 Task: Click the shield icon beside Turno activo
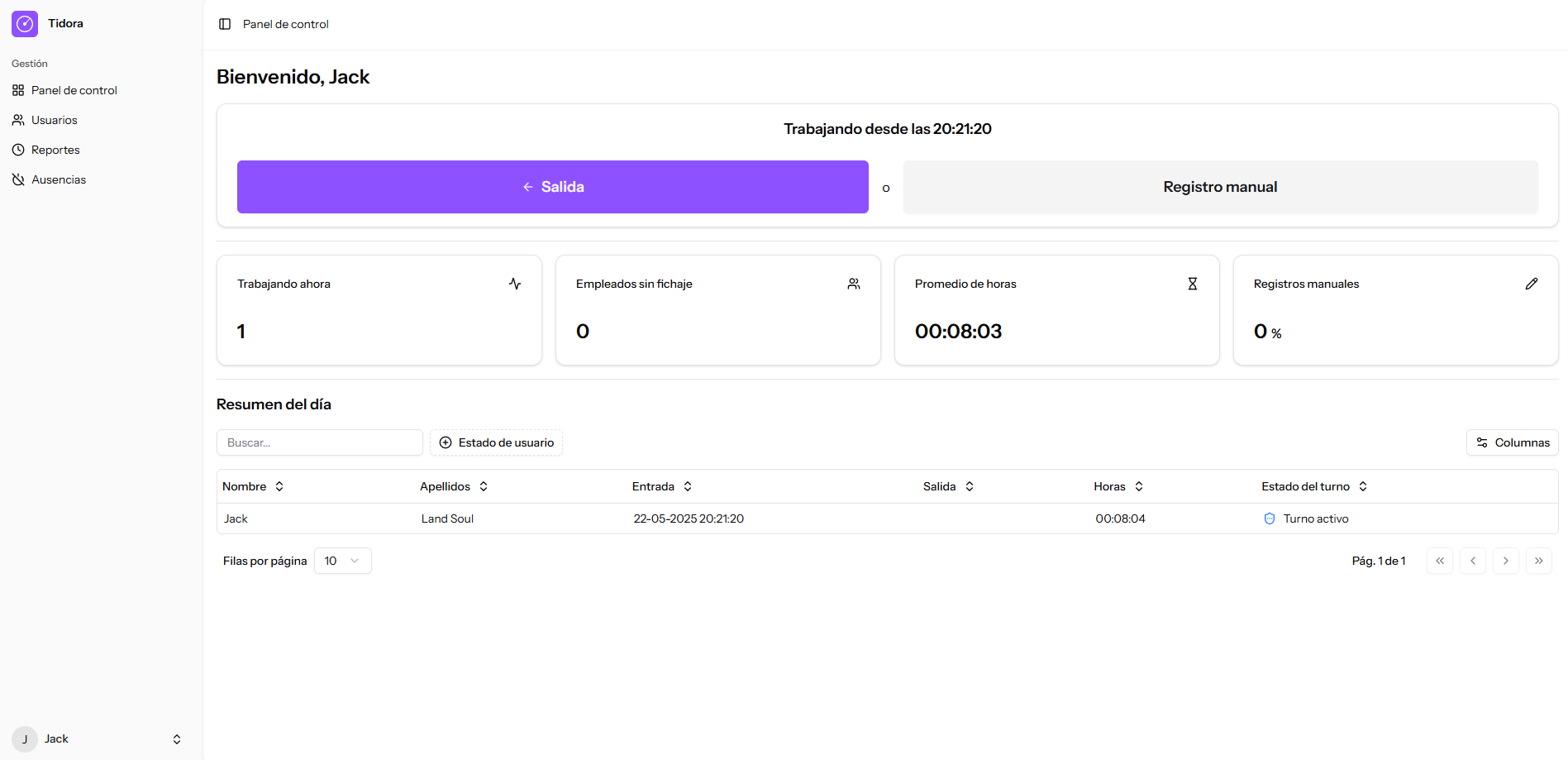(x=1270, y=519)
